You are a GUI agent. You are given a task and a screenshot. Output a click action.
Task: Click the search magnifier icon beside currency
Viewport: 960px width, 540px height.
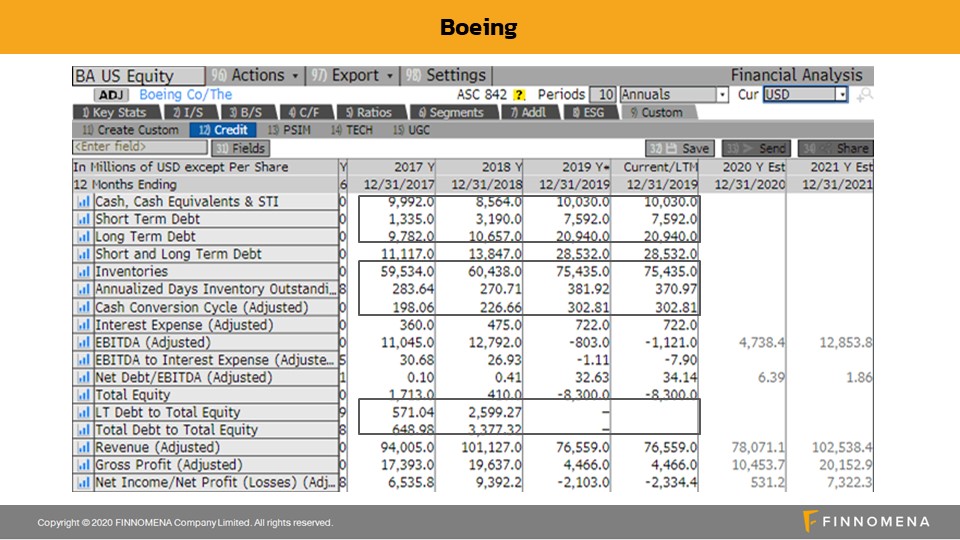pos(864,95)
